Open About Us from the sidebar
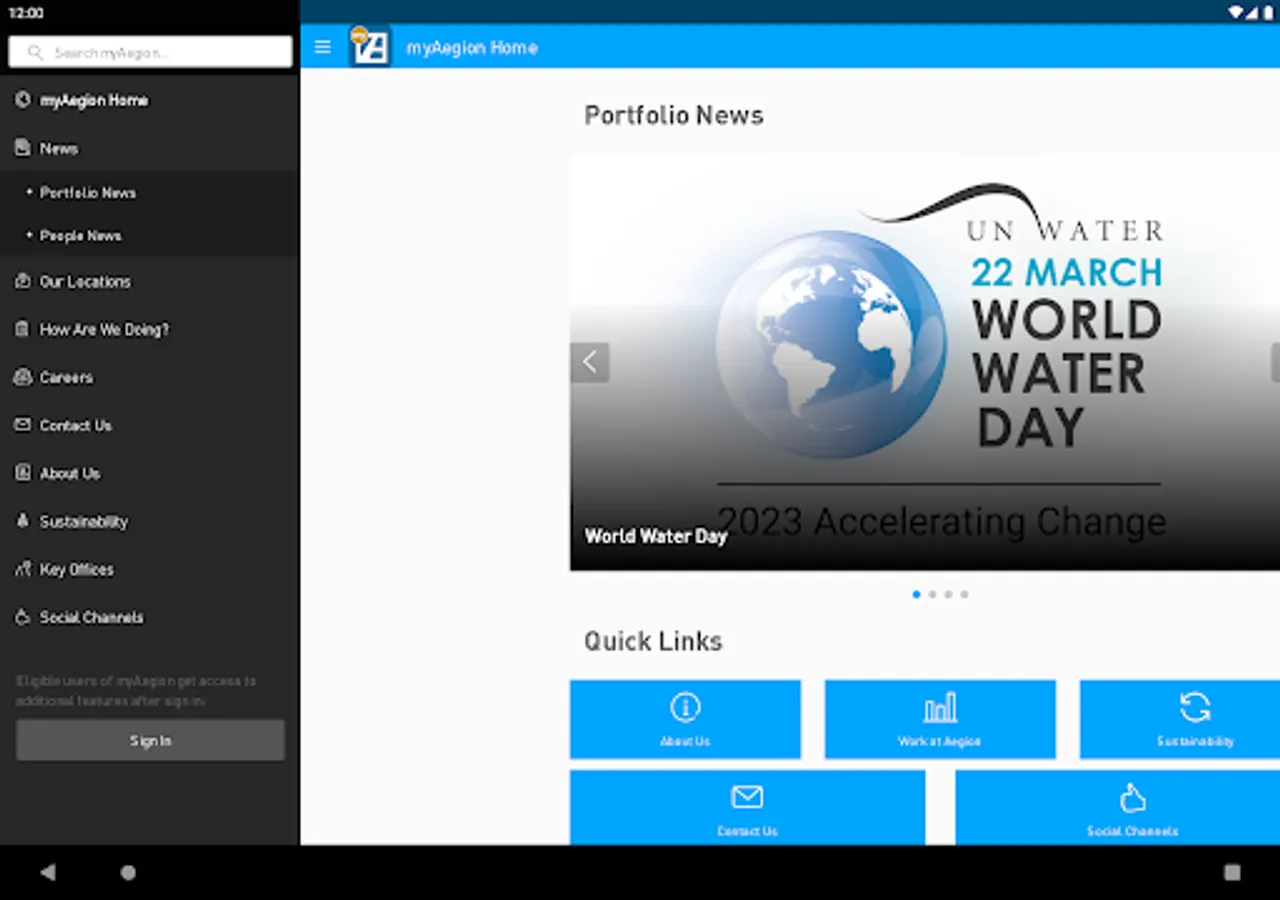 click(150, 473)
